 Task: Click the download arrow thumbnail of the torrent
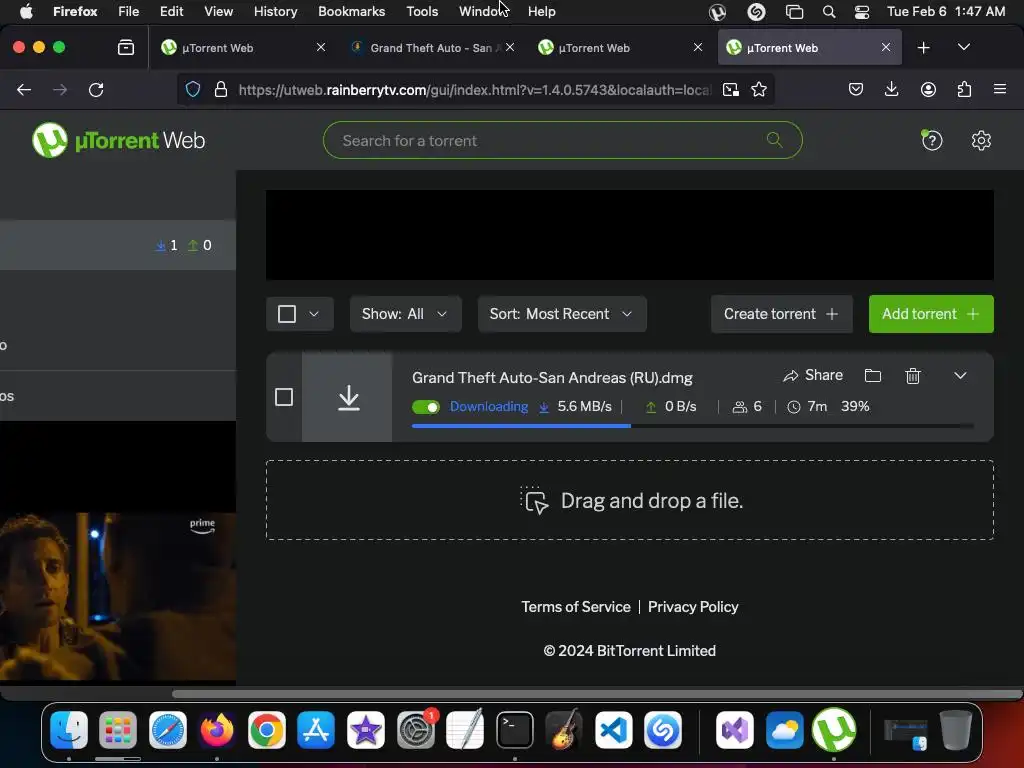coord(347,397)
